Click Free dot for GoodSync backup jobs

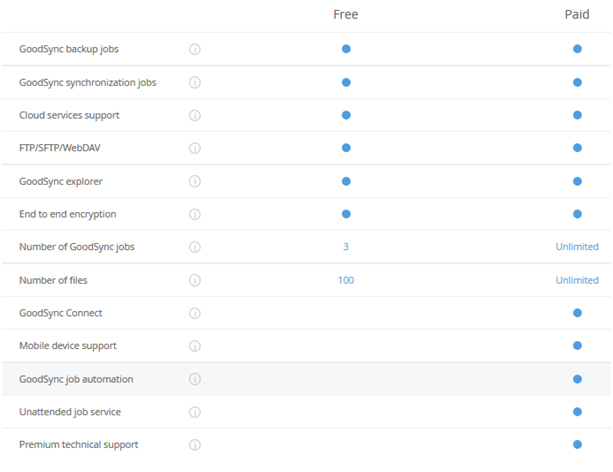[x=346, y=49]
